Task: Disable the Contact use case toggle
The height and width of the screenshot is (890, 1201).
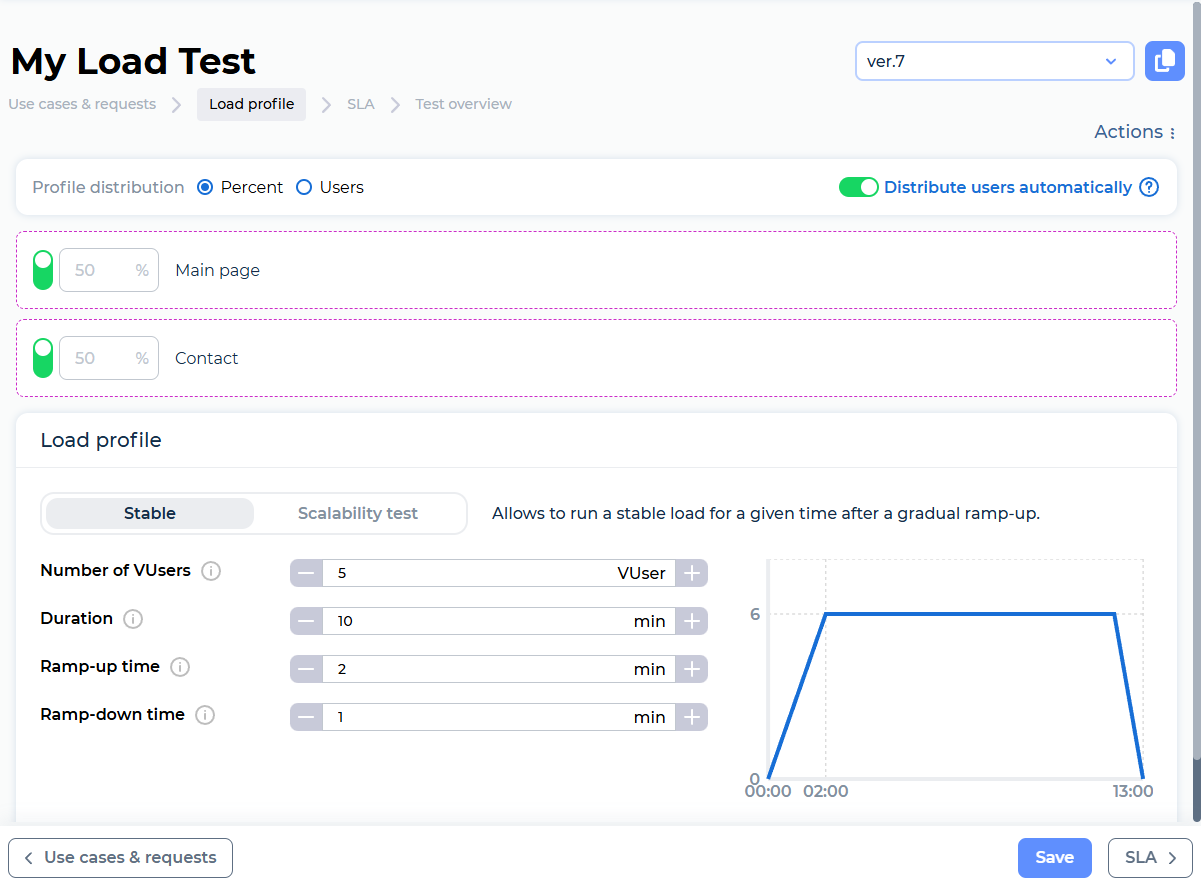Action: (43, 358)
